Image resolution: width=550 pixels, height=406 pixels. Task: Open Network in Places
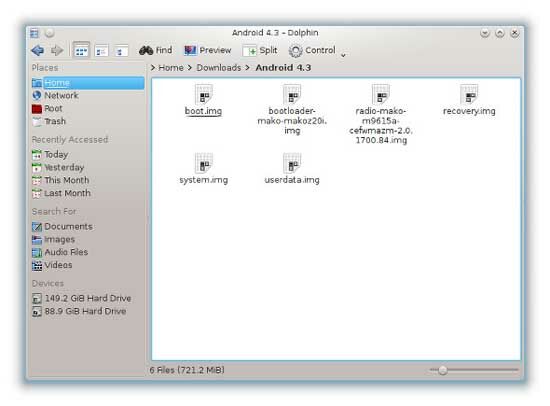point(87,95)
